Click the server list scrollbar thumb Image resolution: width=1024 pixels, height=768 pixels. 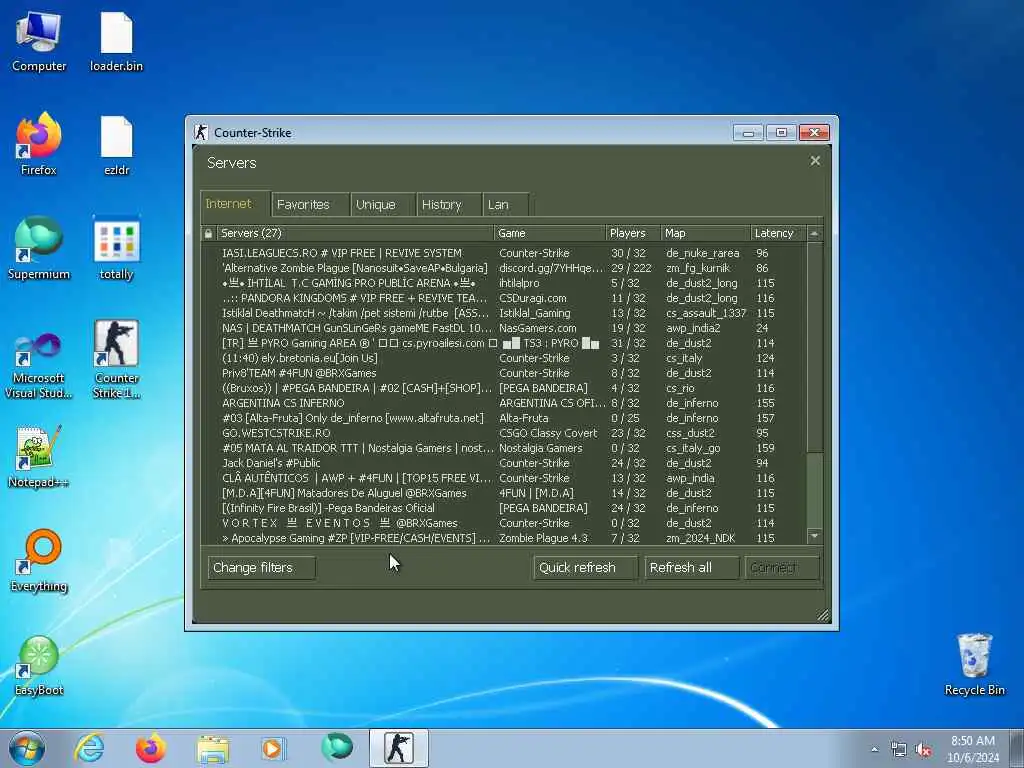pyautogui.click(x=814, y=347)
